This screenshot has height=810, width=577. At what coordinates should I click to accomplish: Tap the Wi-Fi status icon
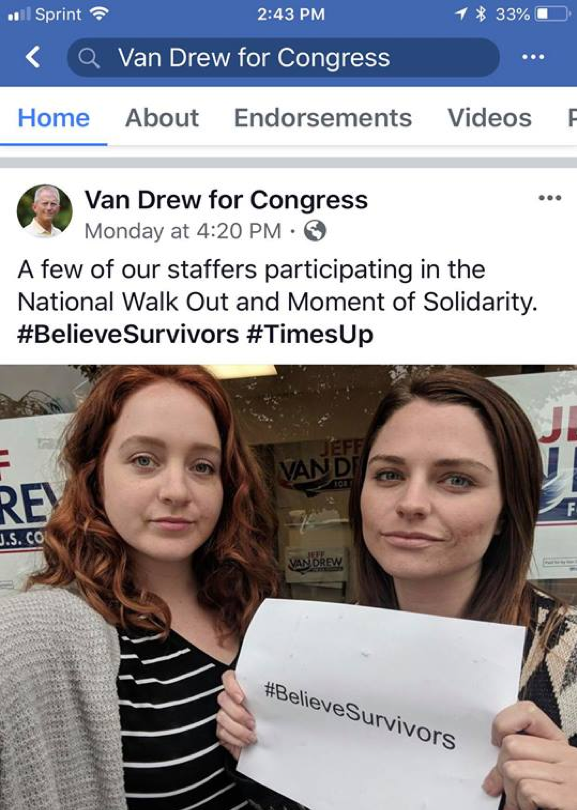pyautogui.click(x=99, y=14)
